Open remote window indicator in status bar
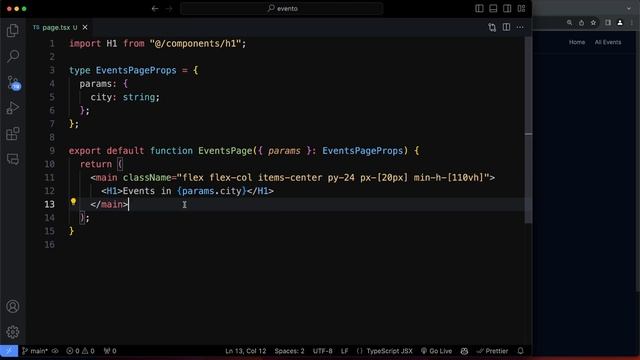The image size is (640, 360). tap(9, 351)
